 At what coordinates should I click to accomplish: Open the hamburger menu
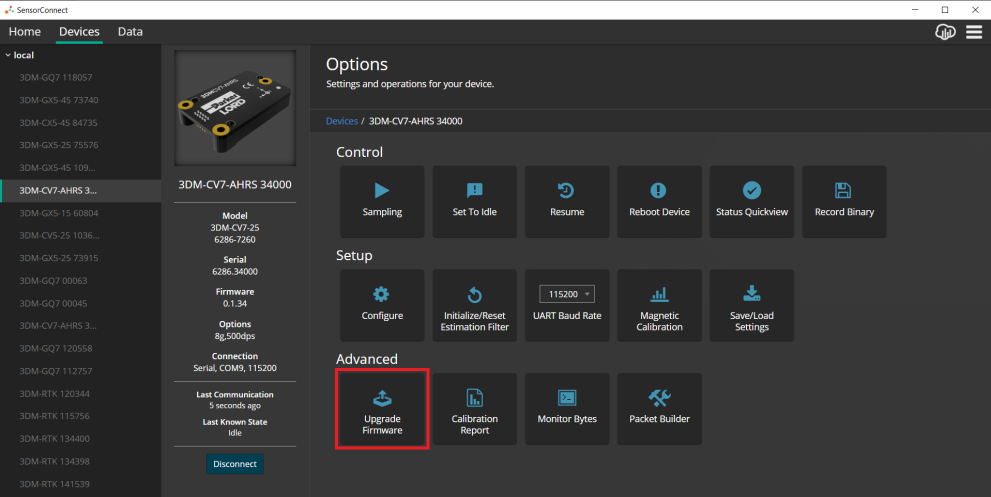(x=974, y=32)
